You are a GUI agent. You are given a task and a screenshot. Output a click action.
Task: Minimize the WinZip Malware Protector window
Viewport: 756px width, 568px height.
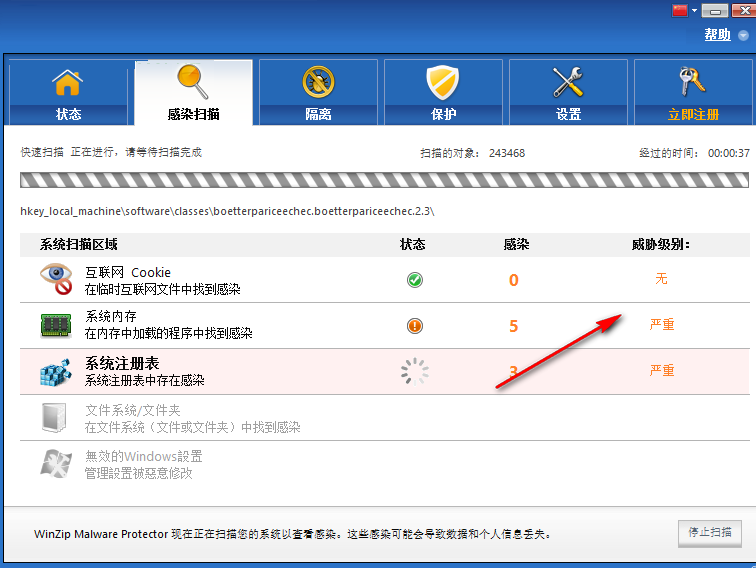click(x=715, y=11)
